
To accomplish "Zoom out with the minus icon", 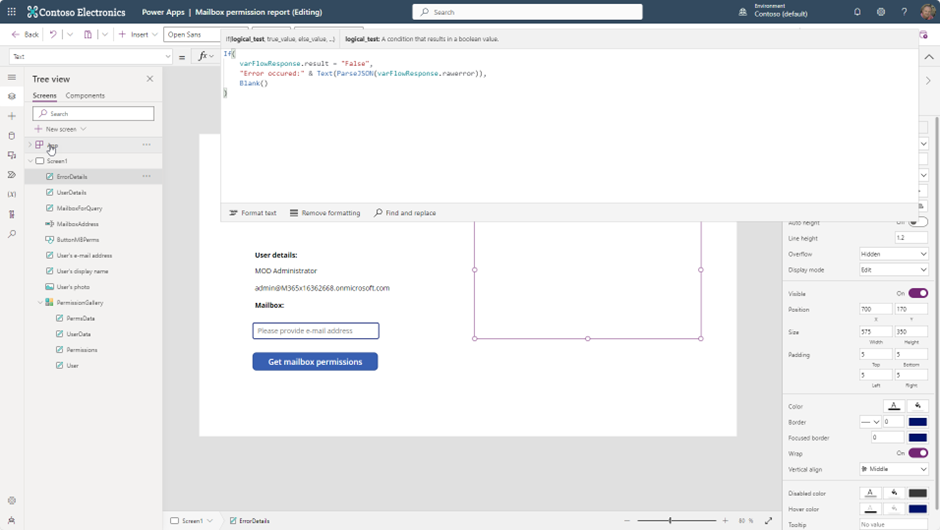I will [x=627, y=520].
